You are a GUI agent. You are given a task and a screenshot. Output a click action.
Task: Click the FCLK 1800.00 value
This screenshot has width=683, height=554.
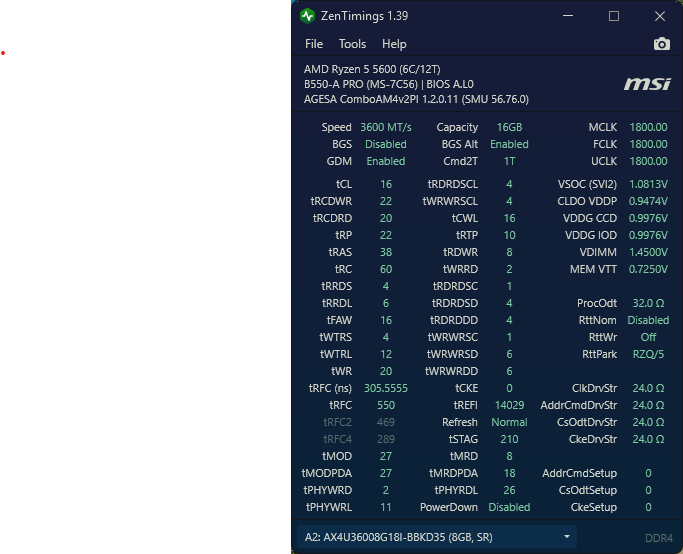point(648,144)
